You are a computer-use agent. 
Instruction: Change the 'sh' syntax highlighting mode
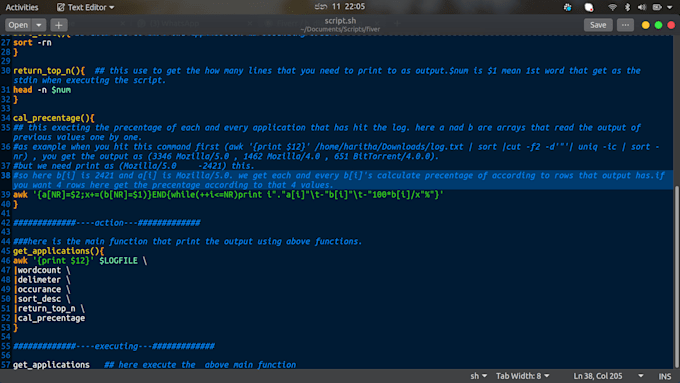click(x=478, y=376)
